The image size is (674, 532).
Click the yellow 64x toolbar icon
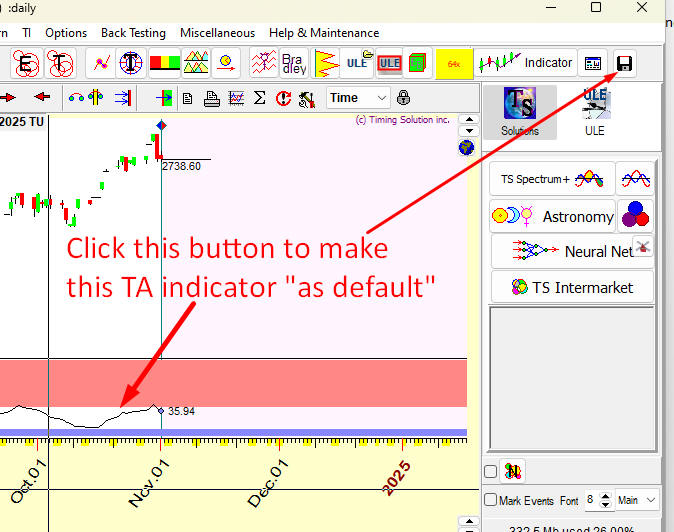click(454, 63)
